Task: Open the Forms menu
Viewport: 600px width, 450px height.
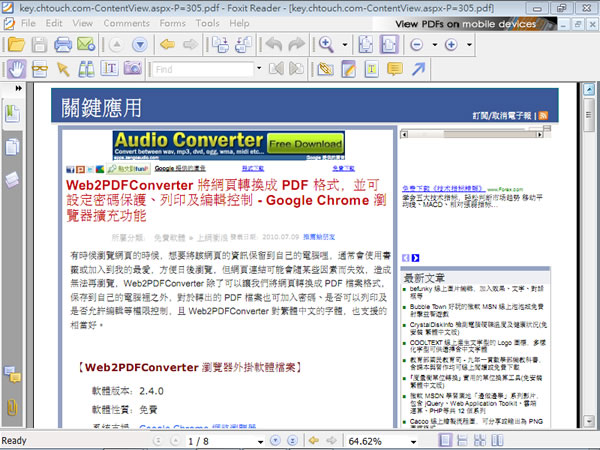Action: coord(173,22)
